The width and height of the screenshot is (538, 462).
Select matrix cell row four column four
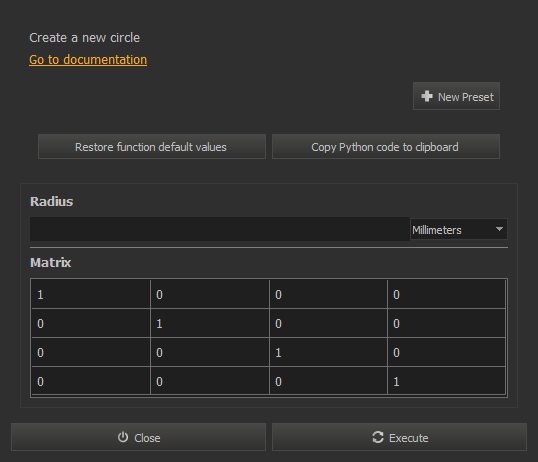pos(446,381)
